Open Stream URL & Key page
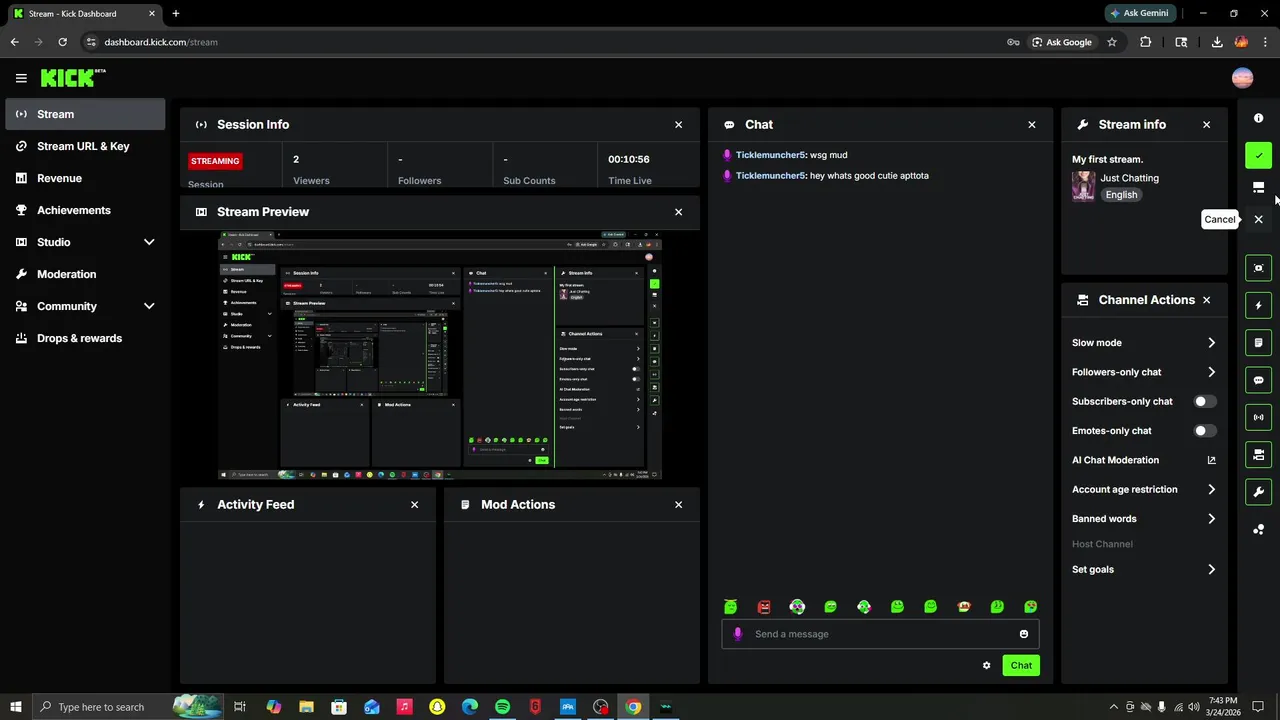This screenshot has height=720, width=1280. [85, 146]
